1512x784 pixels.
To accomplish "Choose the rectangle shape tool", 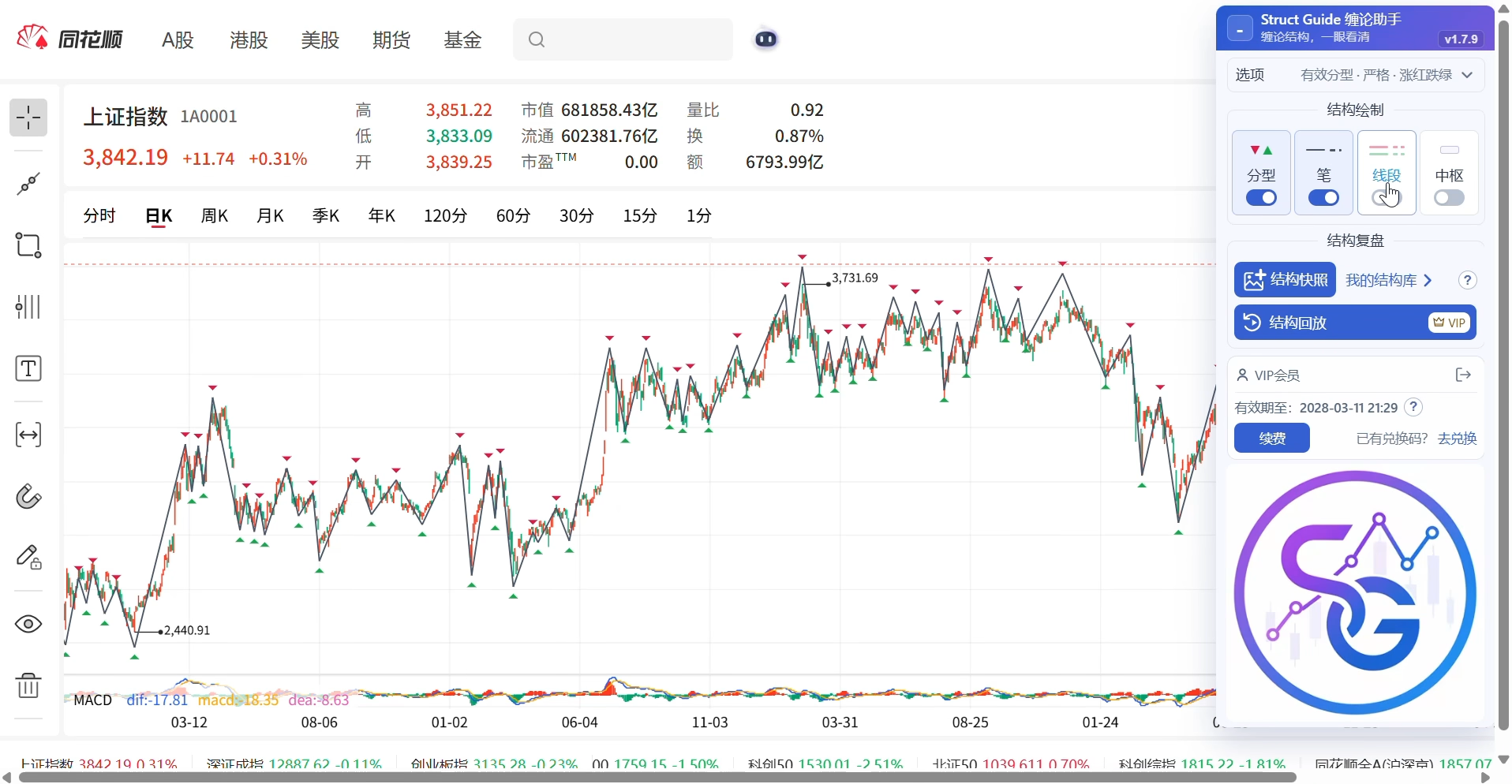I will 28,245.
